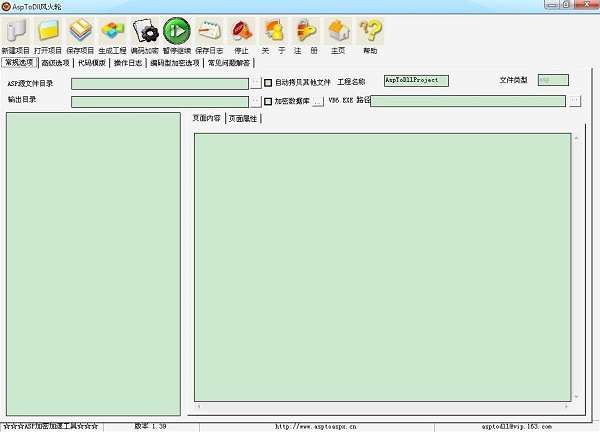The width and height of the screenshot is (600, 432).
Task: Click the AspToDll title bar app icon
Action: coord(6,7)
